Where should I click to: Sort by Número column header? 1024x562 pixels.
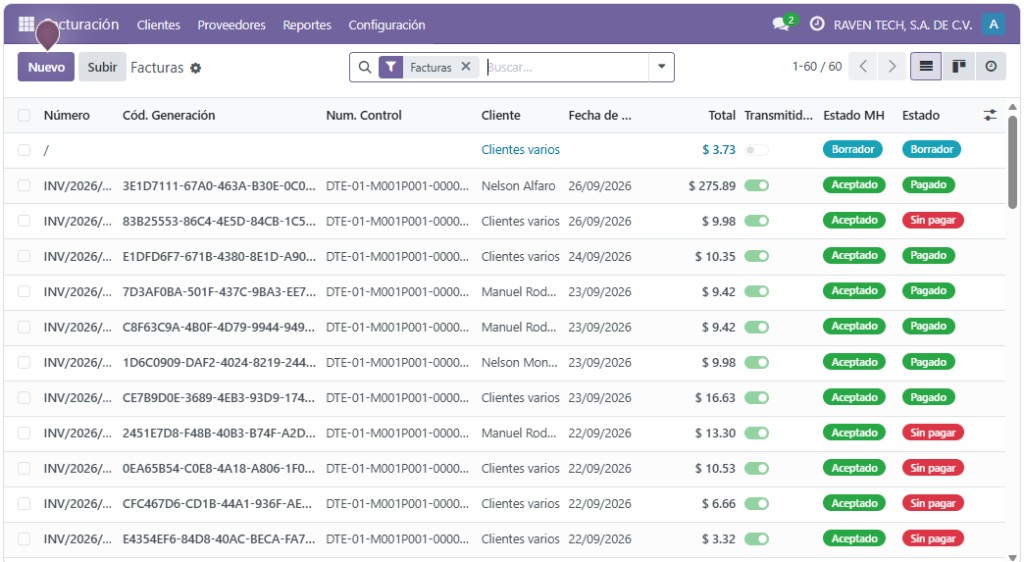coord(67,116)
